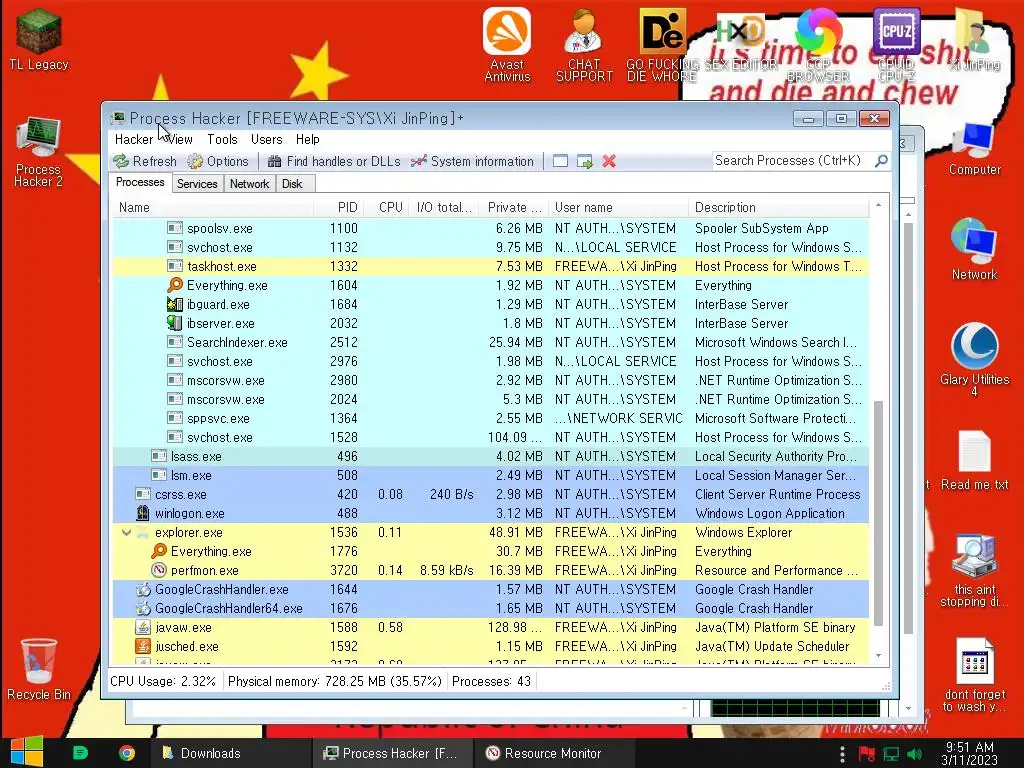Click the process list vertical scrollbar thumb
This screenshot has height=768, width=1024.
(878, 513)
